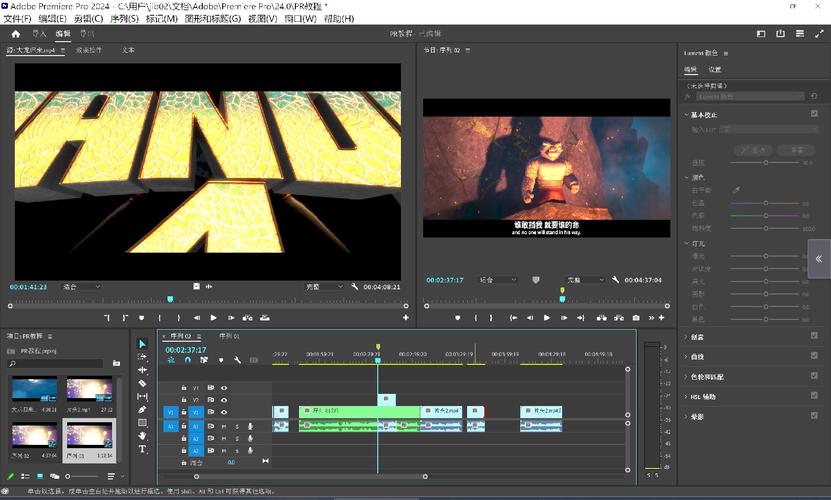Image resolution: width=831 pixels, height=500 pixels.
Task: Solo audio track A2
Action: 237,438
